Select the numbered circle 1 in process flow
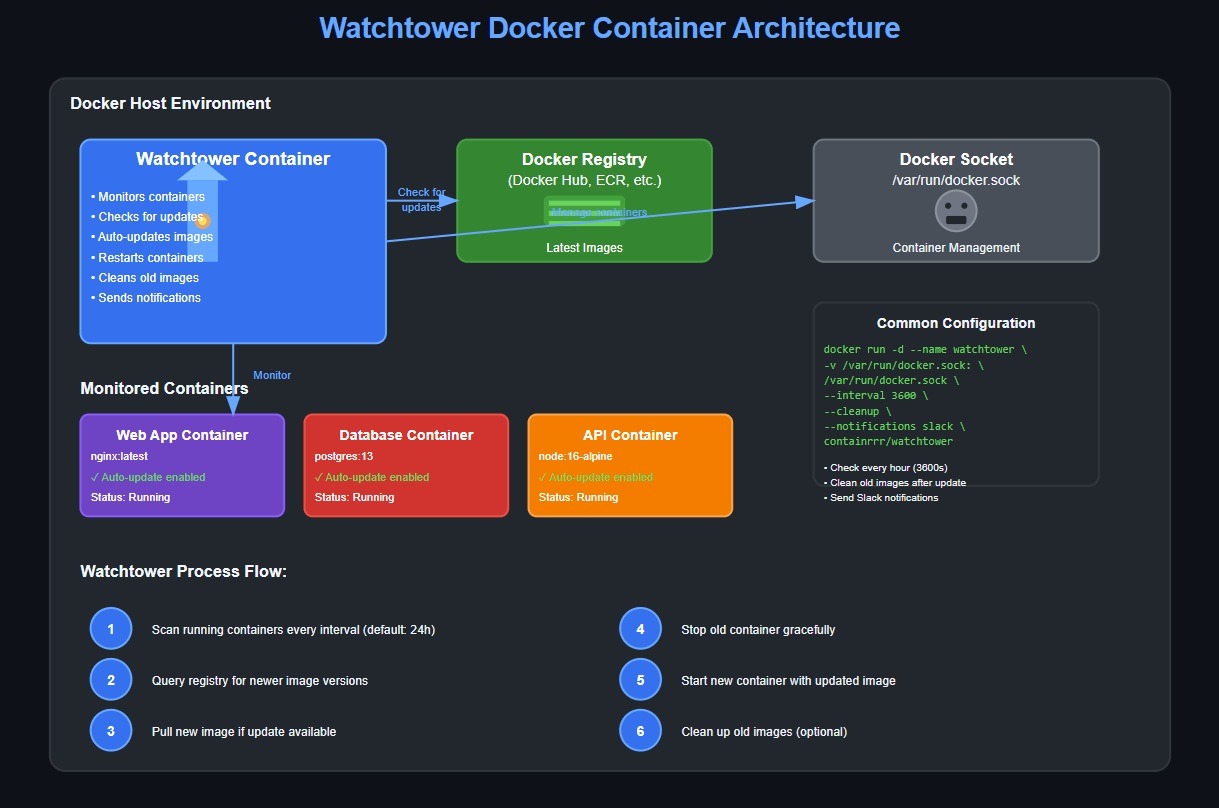The width and height of the screenshot is (1219, 808). coord(111,628)
